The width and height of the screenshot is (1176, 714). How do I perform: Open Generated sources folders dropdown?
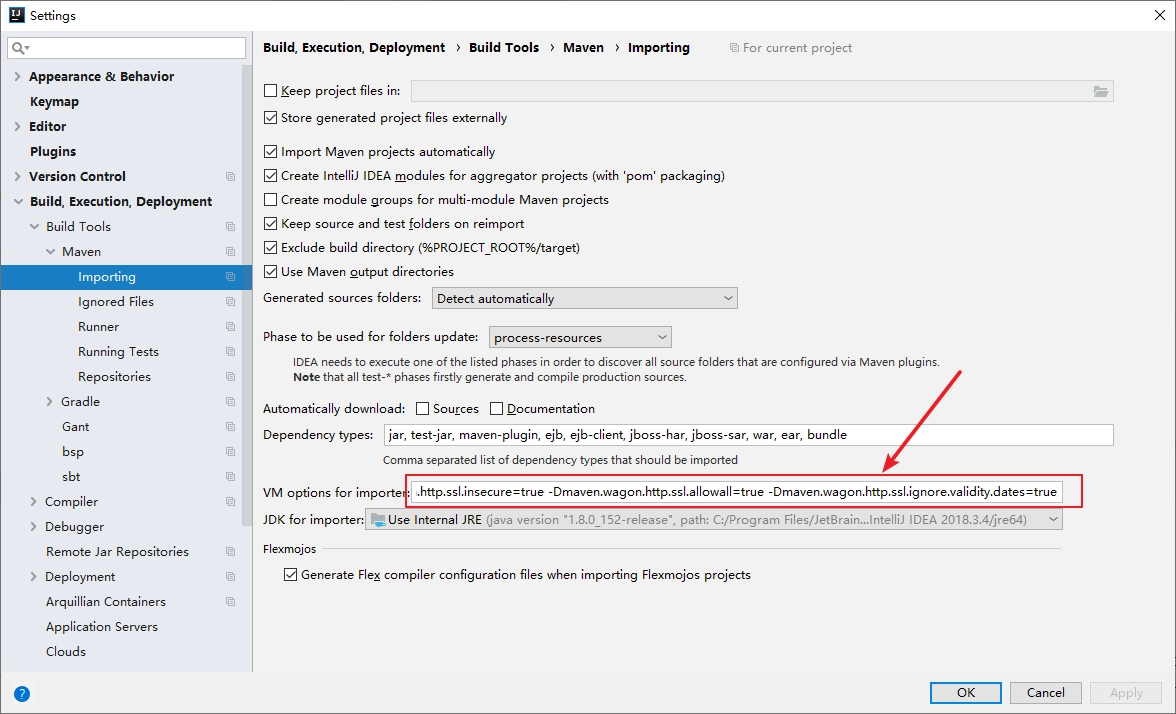tap(584, 298)
